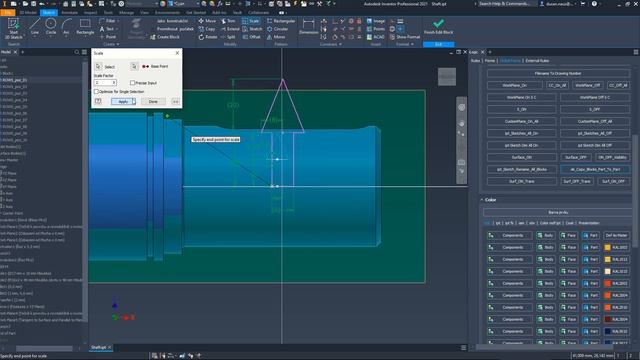Click the ViewCube in the viewport
Screen dimensions: 640x360
click(x=447, y=77)
